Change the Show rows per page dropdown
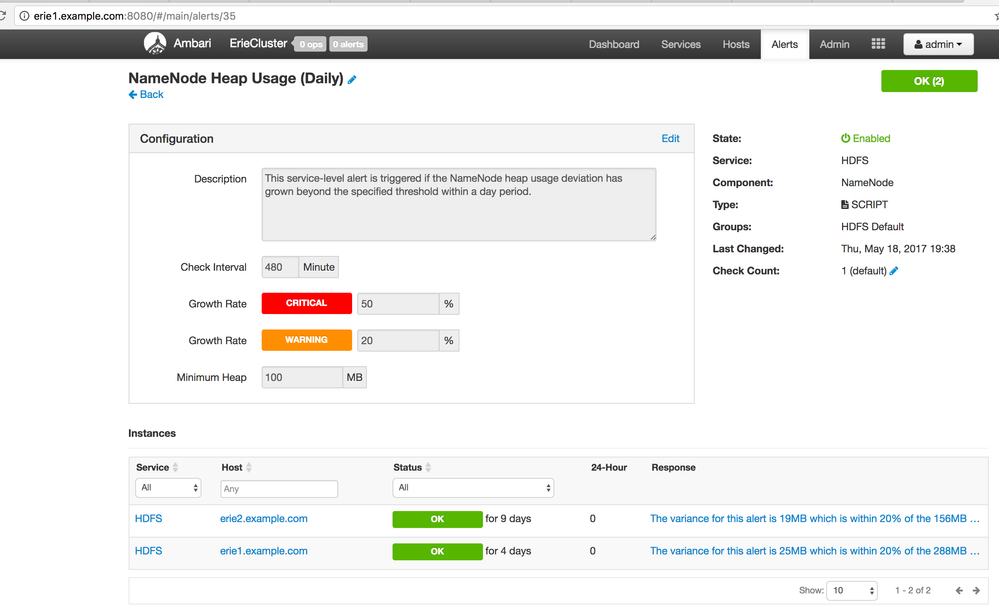Image resolution: width=999 pixels, height=609 pixels. [x=852, y=591]
